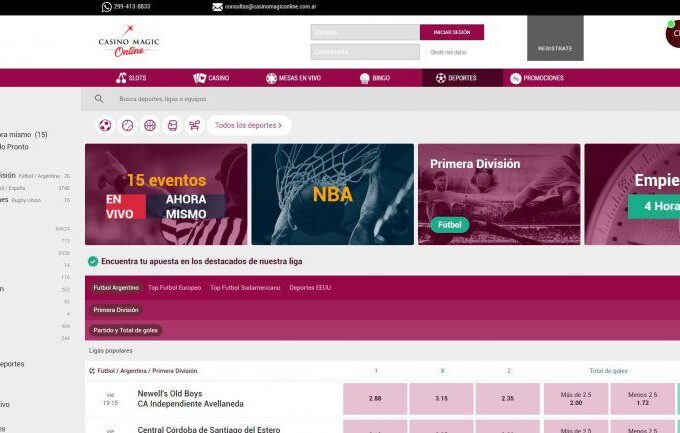Open the NBA promo banner
This screenshot has width=680, height=433.
[x=332, y=194]
